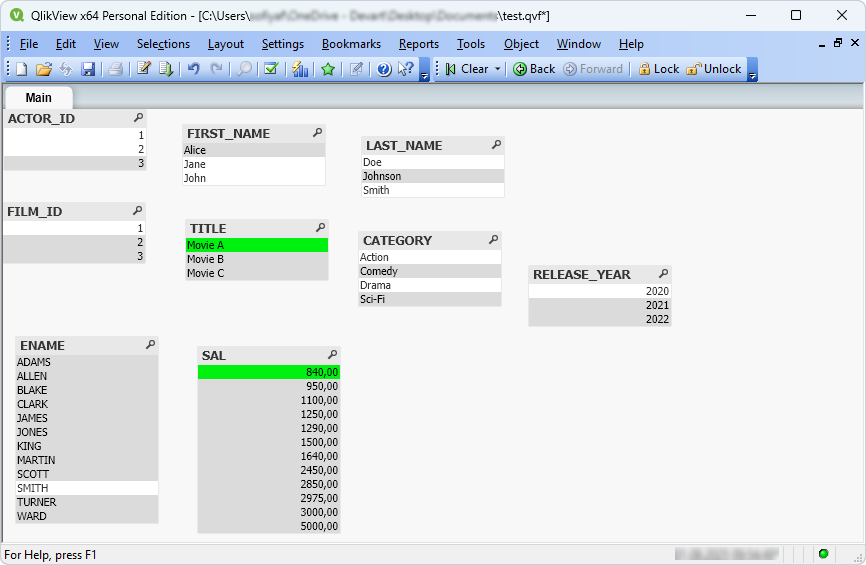This screenshot has width=866, height=565.
Task: Open the Quick Chart wizard icon
Action: point(299,69)
